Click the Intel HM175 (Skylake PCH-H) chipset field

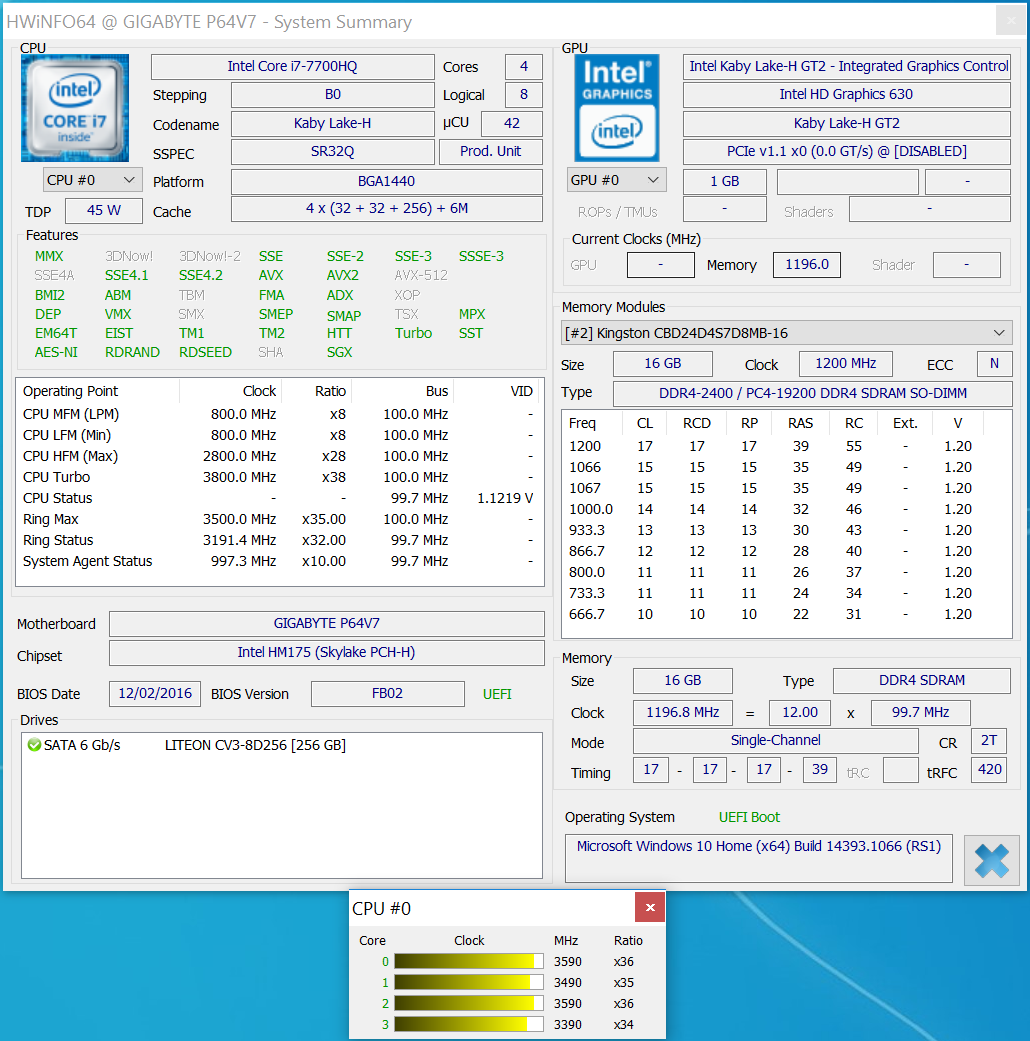[x=327, y=652]
